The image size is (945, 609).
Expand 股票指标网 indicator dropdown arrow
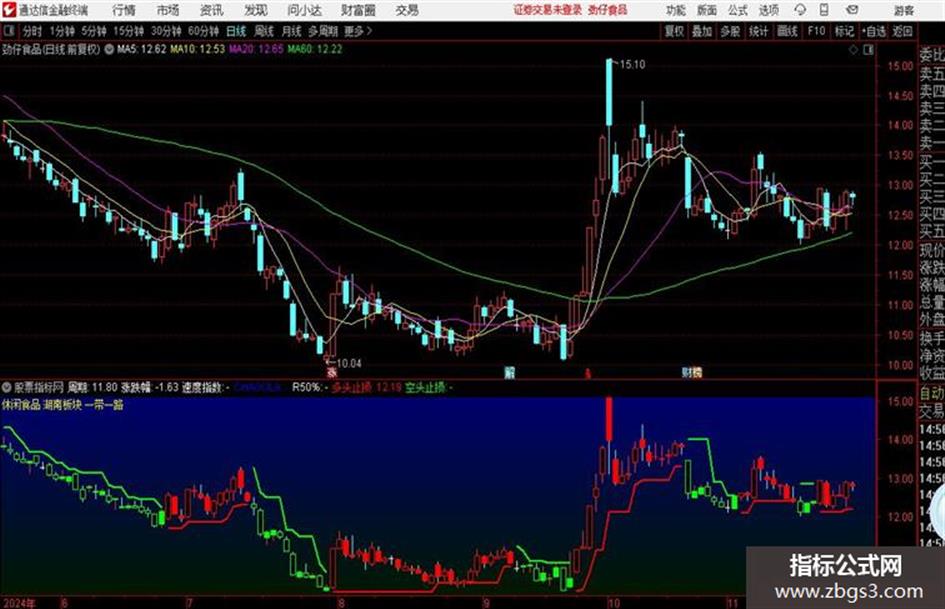point(6,387)
